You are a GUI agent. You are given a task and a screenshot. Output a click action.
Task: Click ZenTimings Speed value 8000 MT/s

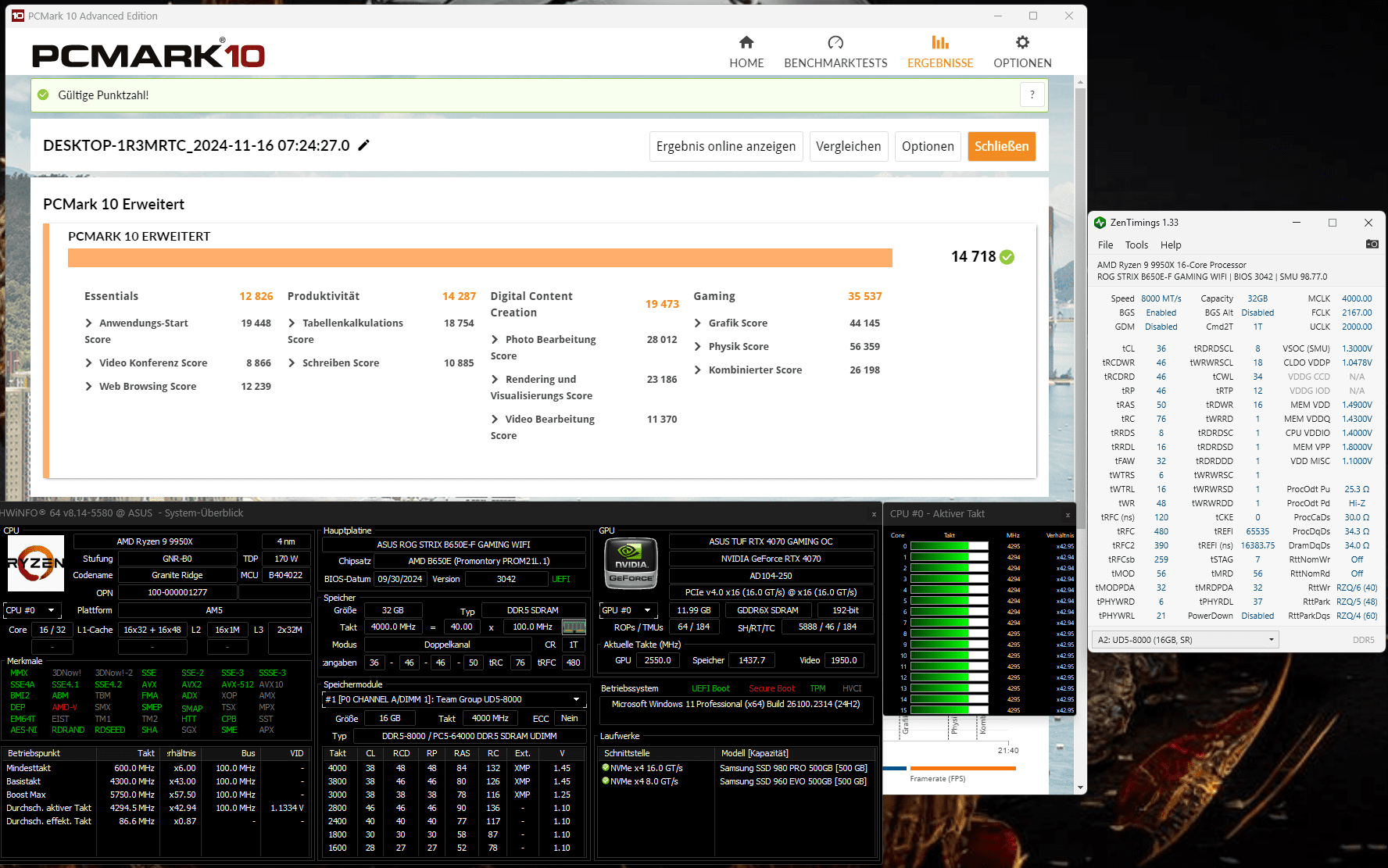click(x=1161, y=298)
